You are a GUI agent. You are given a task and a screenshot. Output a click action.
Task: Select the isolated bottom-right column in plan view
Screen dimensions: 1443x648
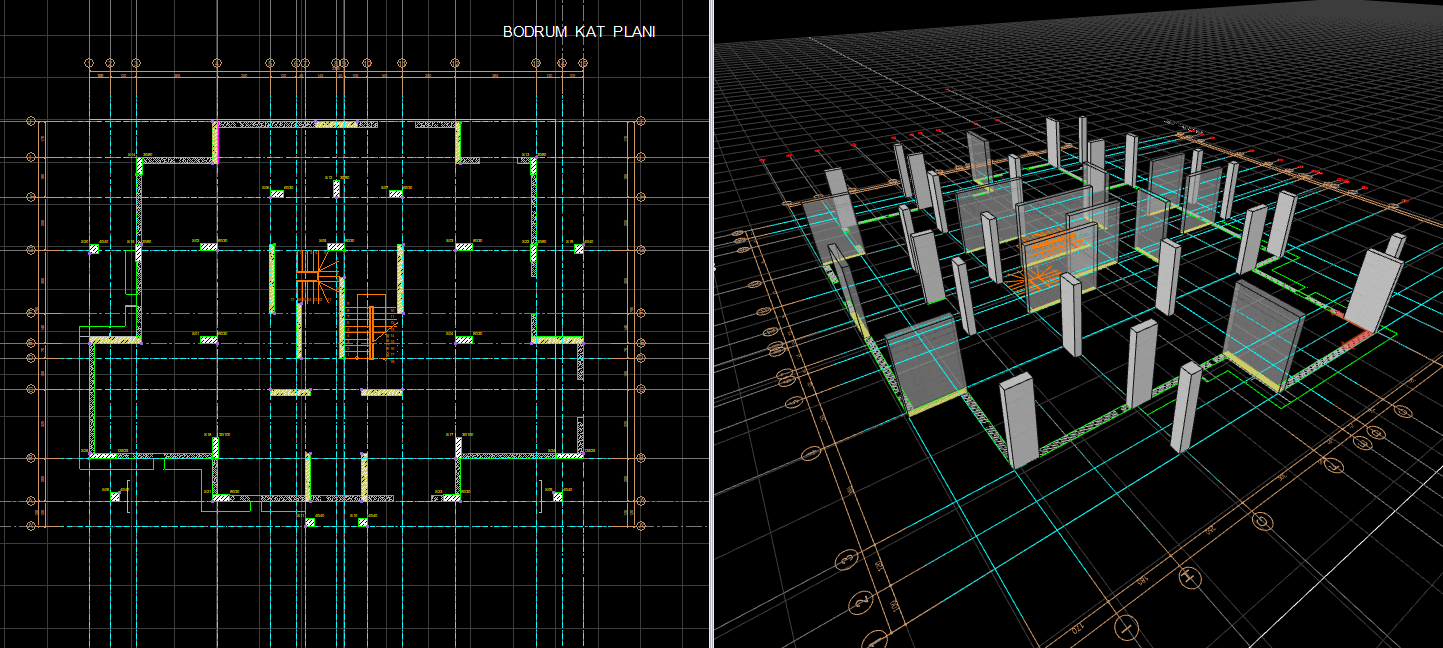pyautogui.click(x=557, y=496)
